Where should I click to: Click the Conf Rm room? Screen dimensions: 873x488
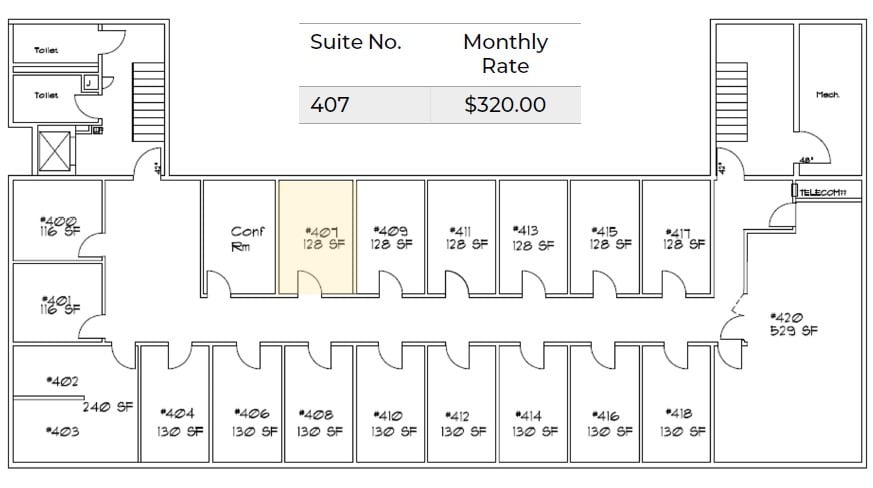tap(239, 237)
